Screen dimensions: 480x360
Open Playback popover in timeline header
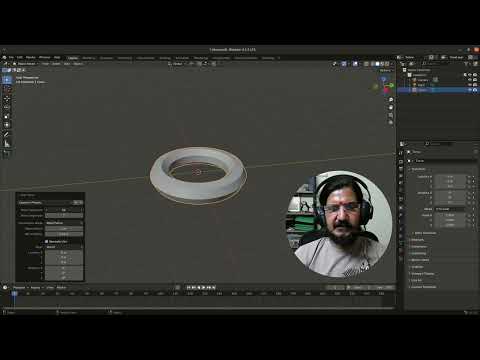(20, 287)
